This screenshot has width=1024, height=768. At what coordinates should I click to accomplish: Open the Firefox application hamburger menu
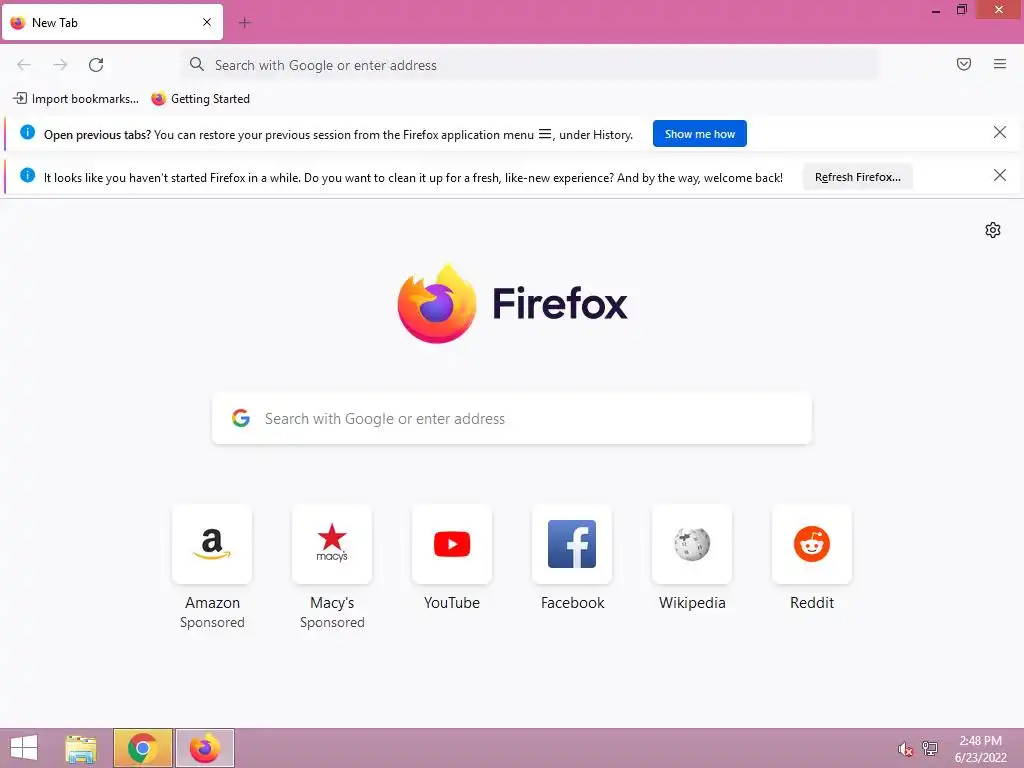pyautogui.click(x=1000, y=64)
